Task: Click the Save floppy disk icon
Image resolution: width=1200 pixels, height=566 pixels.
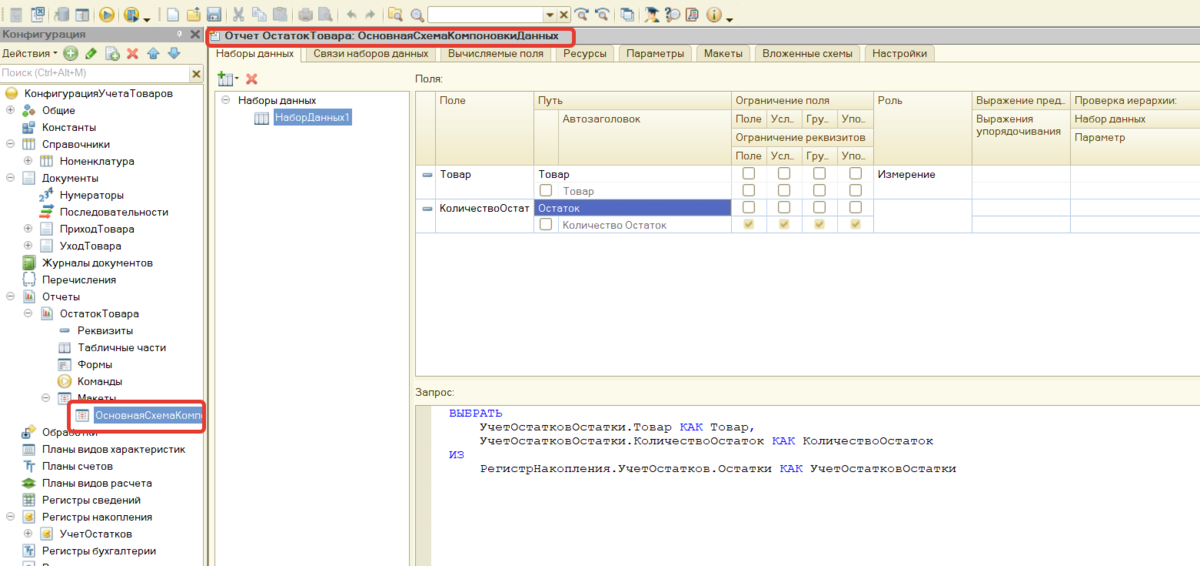Action: [x=214, y=15]
